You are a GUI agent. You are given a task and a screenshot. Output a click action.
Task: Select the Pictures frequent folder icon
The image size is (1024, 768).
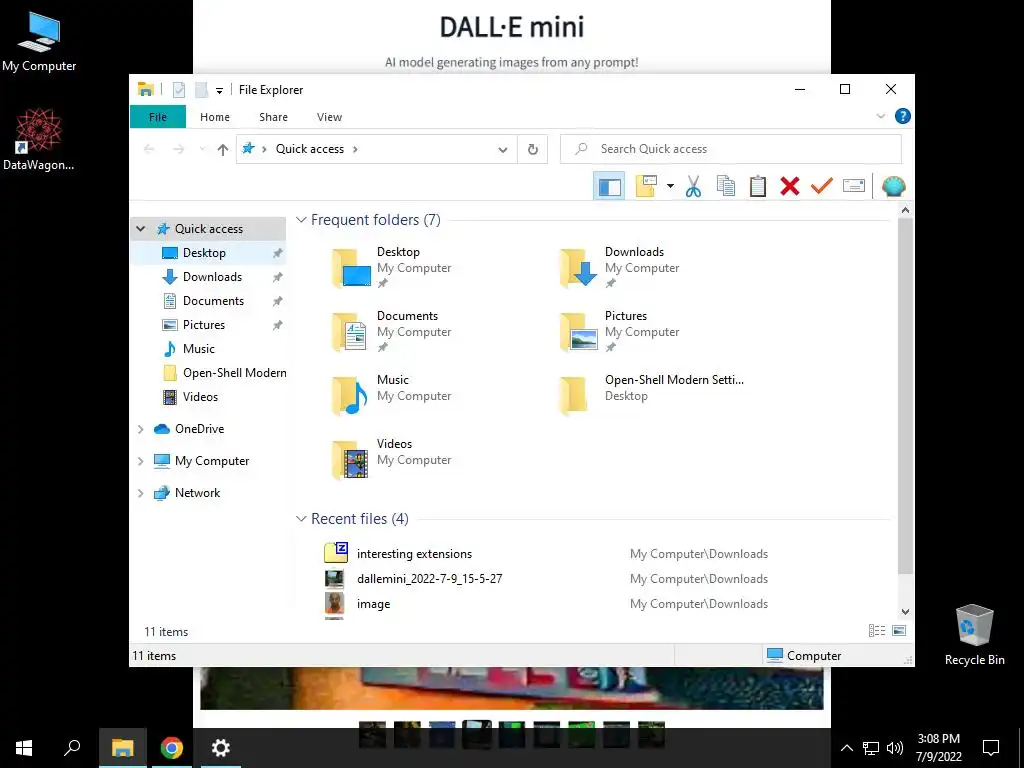579,332
